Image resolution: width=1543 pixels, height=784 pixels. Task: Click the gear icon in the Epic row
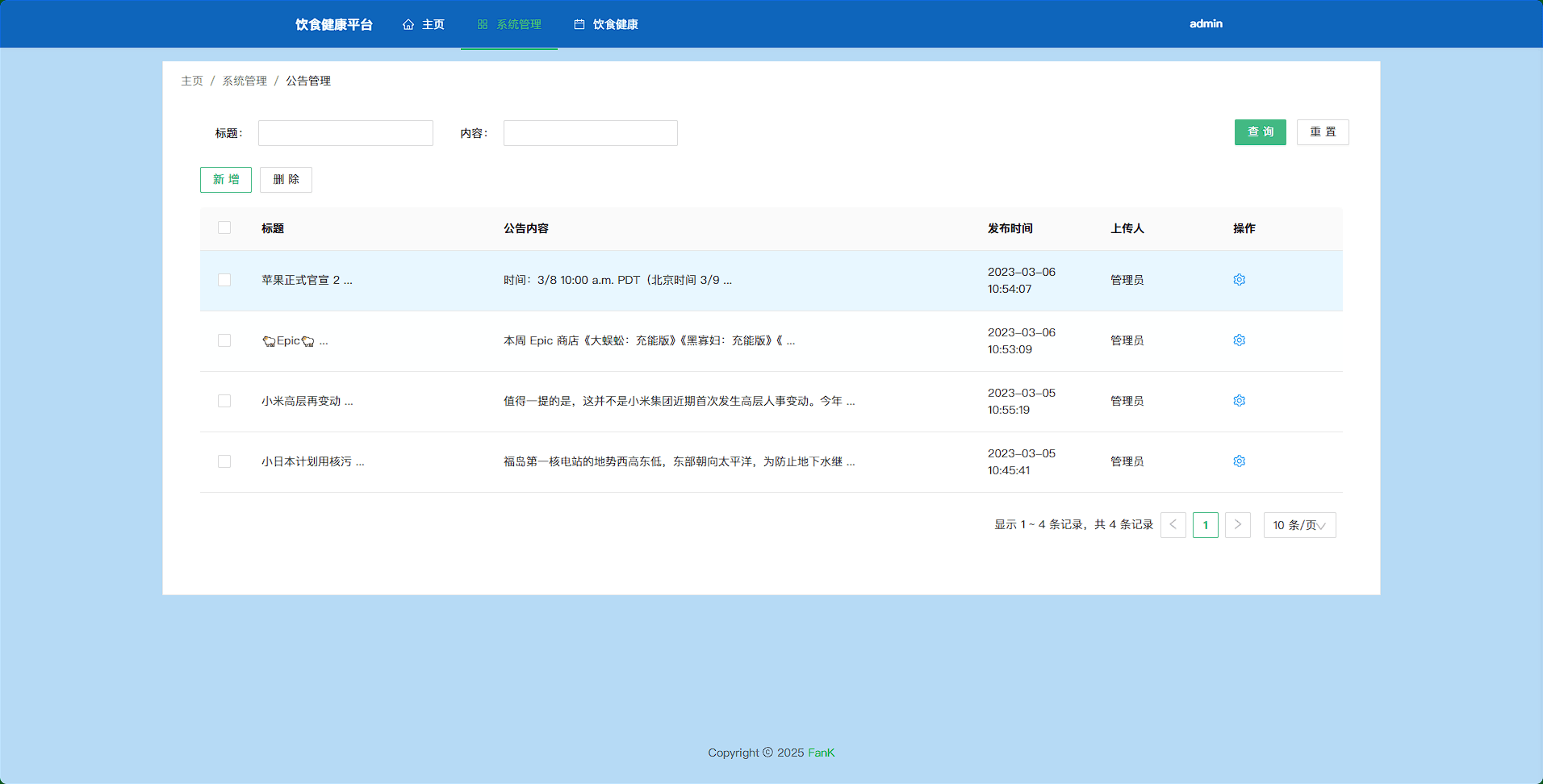[x=1239, y=340]
